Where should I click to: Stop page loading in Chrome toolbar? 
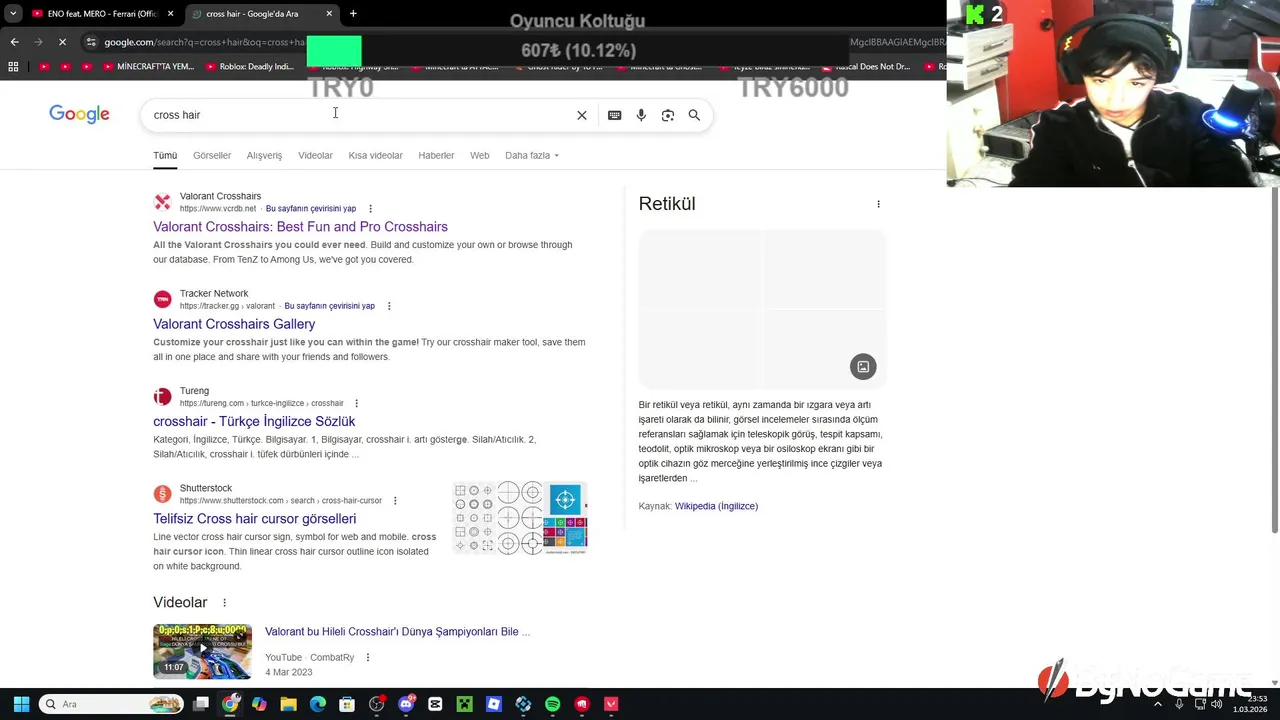click(x=62, y=42)
